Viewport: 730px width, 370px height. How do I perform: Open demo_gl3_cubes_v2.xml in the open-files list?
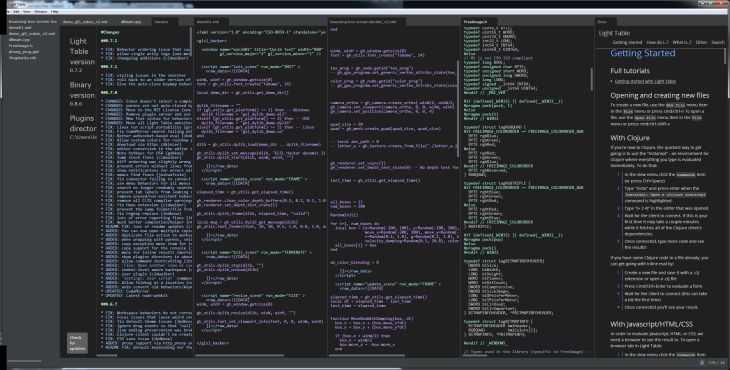coord(32,34)
